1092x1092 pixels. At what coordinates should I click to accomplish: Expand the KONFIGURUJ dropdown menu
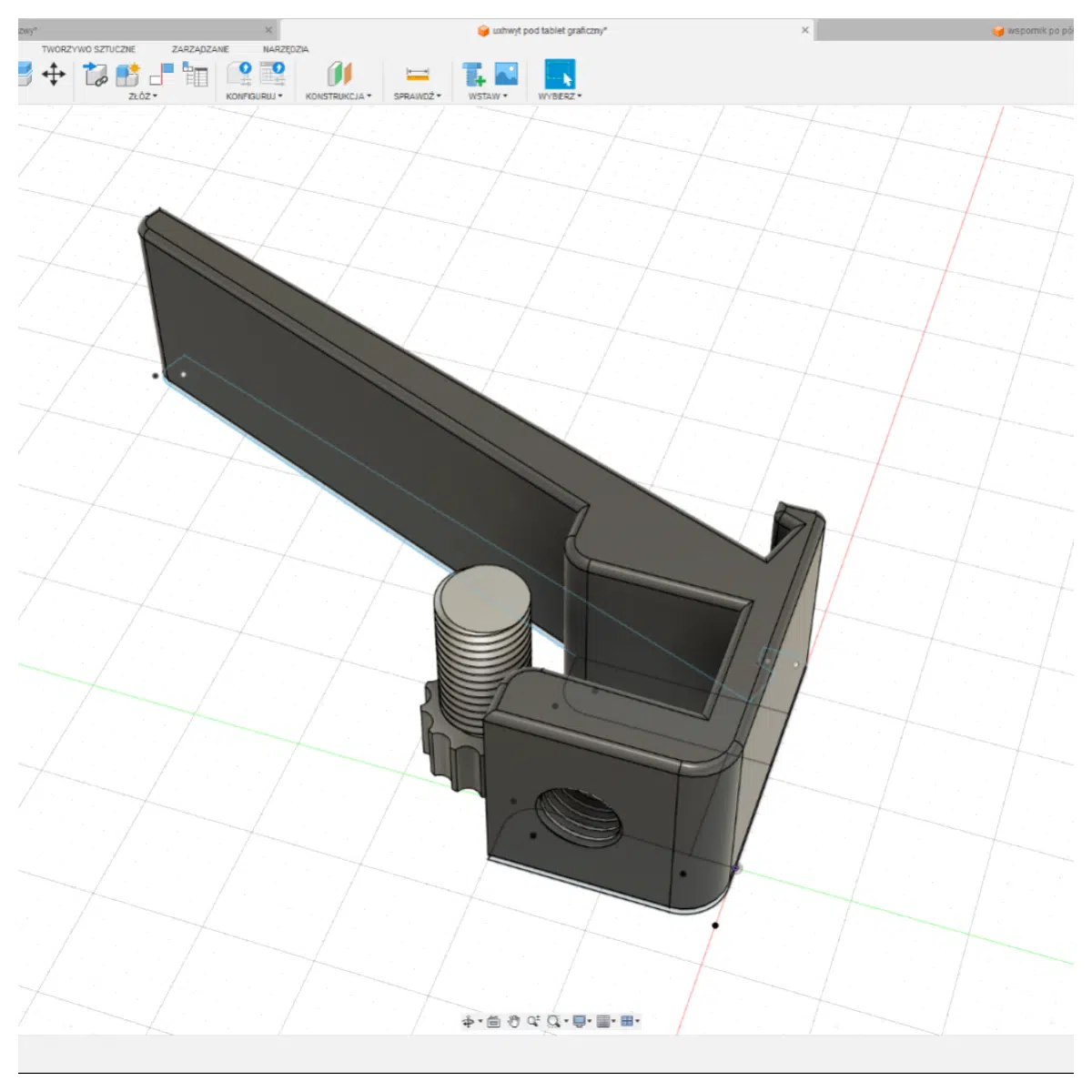click(254, 96)
